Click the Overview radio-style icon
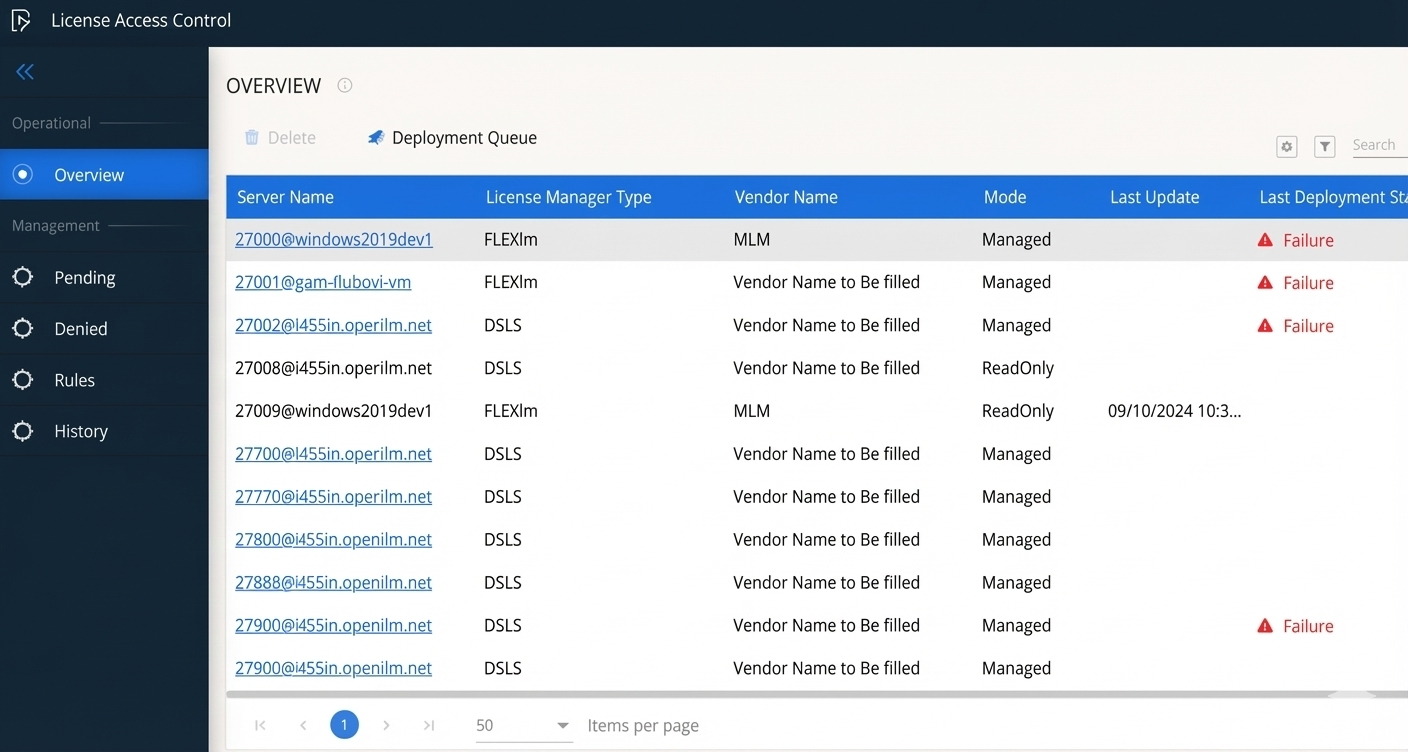Viewport: 1408px width, 752px height. [x=22, y=175]
